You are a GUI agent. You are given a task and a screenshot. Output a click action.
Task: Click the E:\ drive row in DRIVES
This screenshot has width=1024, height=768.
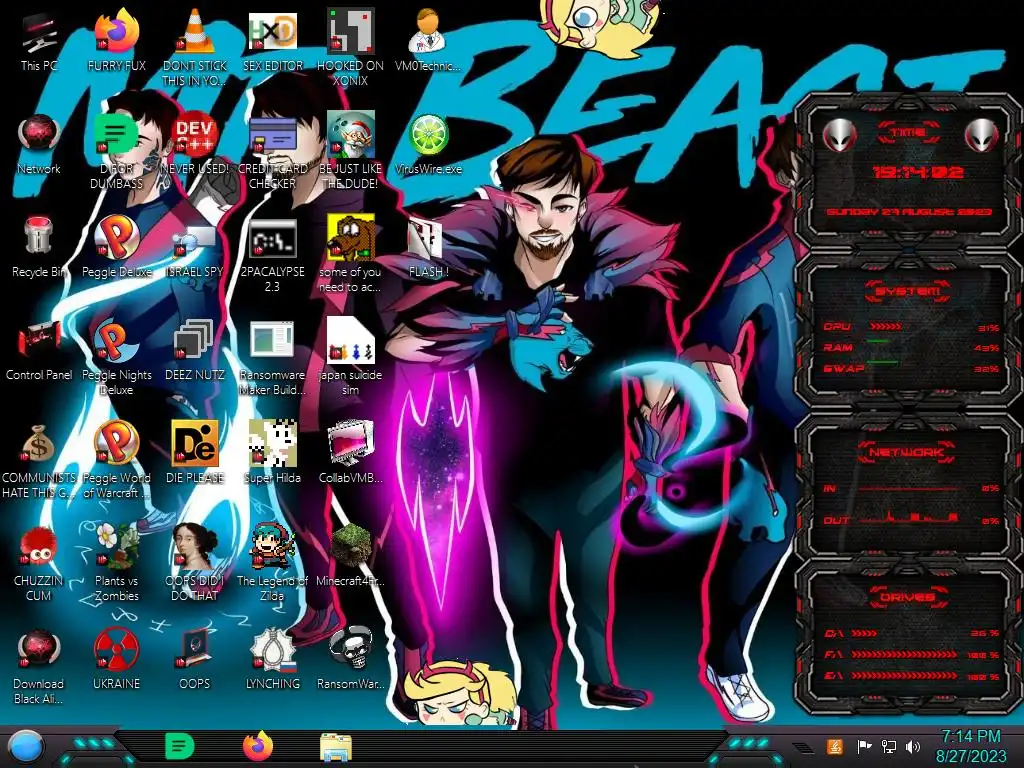pos(911,676)
